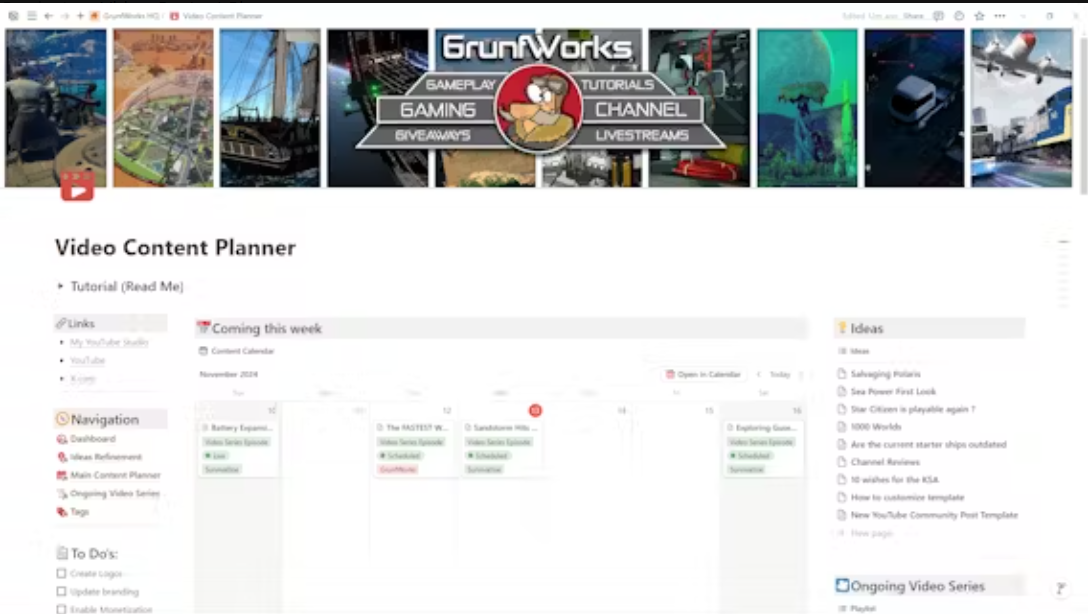Go back with the left arrow
The height and width of the screenshot is (614, 1088).
[48, 15]
